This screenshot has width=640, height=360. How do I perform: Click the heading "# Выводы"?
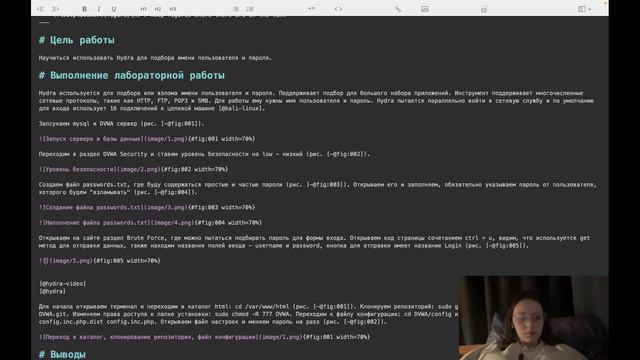click(62, 354)
